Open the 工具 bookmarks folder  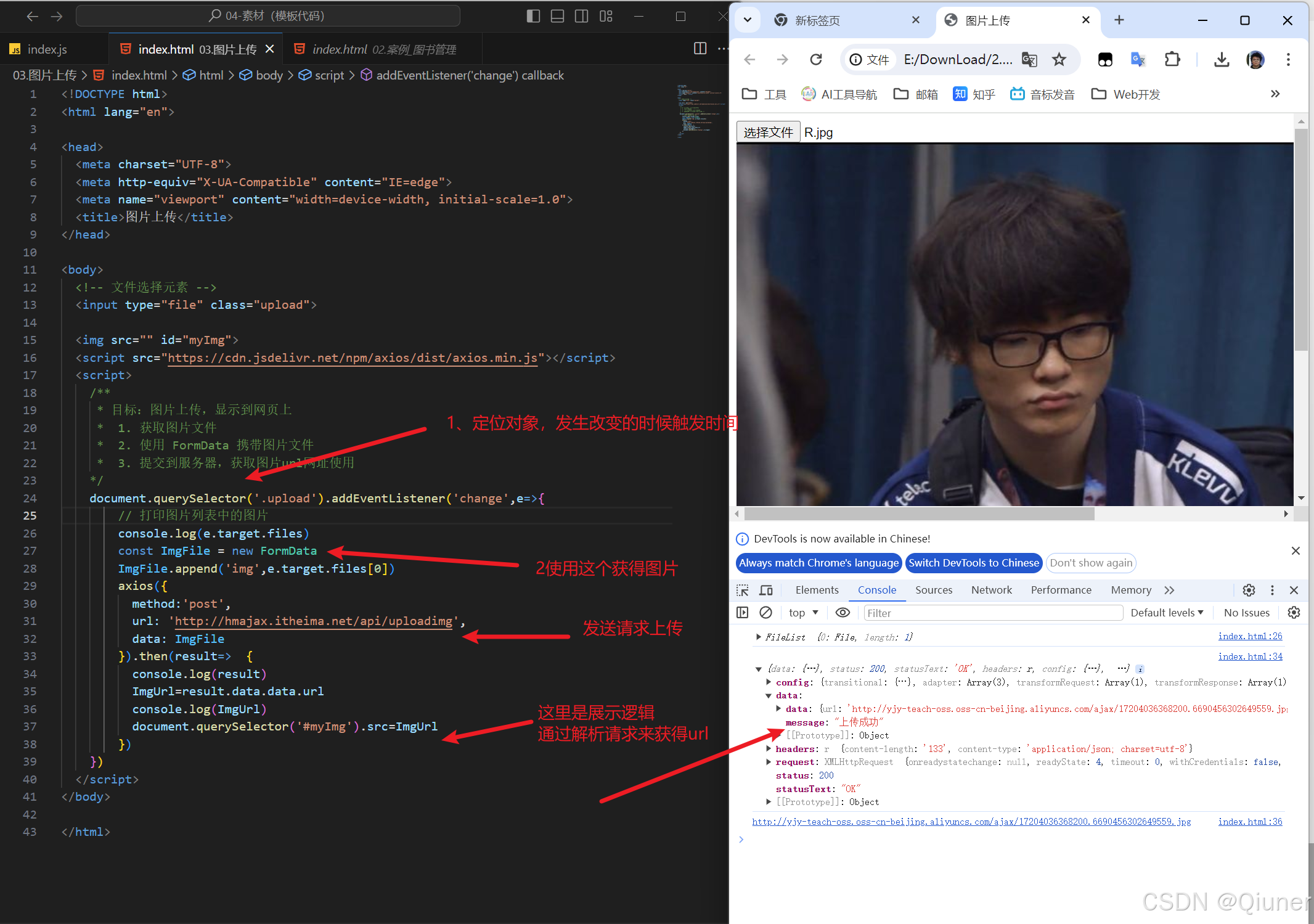coord(764,94)
